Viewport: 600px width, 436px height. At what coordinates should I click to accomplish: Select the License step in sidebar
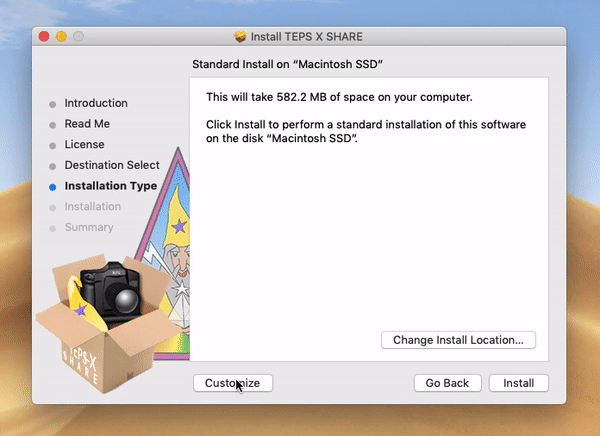(x=84, y=144)
